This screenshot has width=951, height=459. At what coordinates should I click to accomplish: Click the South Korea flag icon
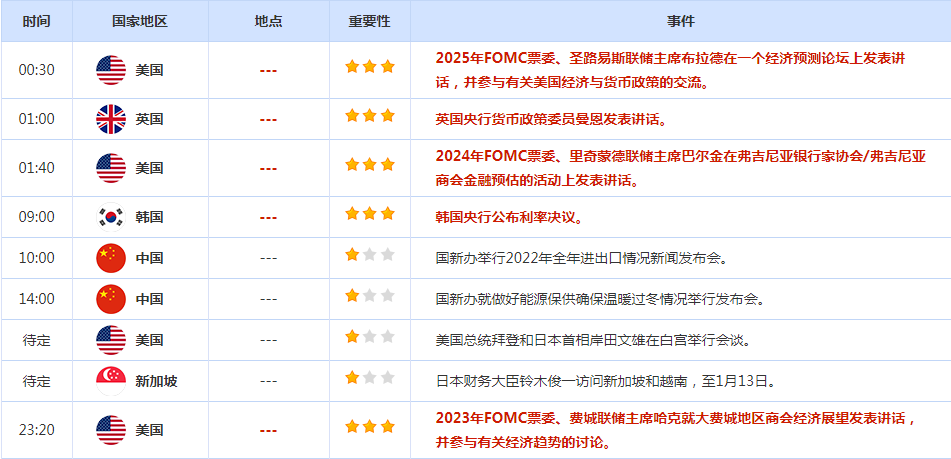coord(110,217)
